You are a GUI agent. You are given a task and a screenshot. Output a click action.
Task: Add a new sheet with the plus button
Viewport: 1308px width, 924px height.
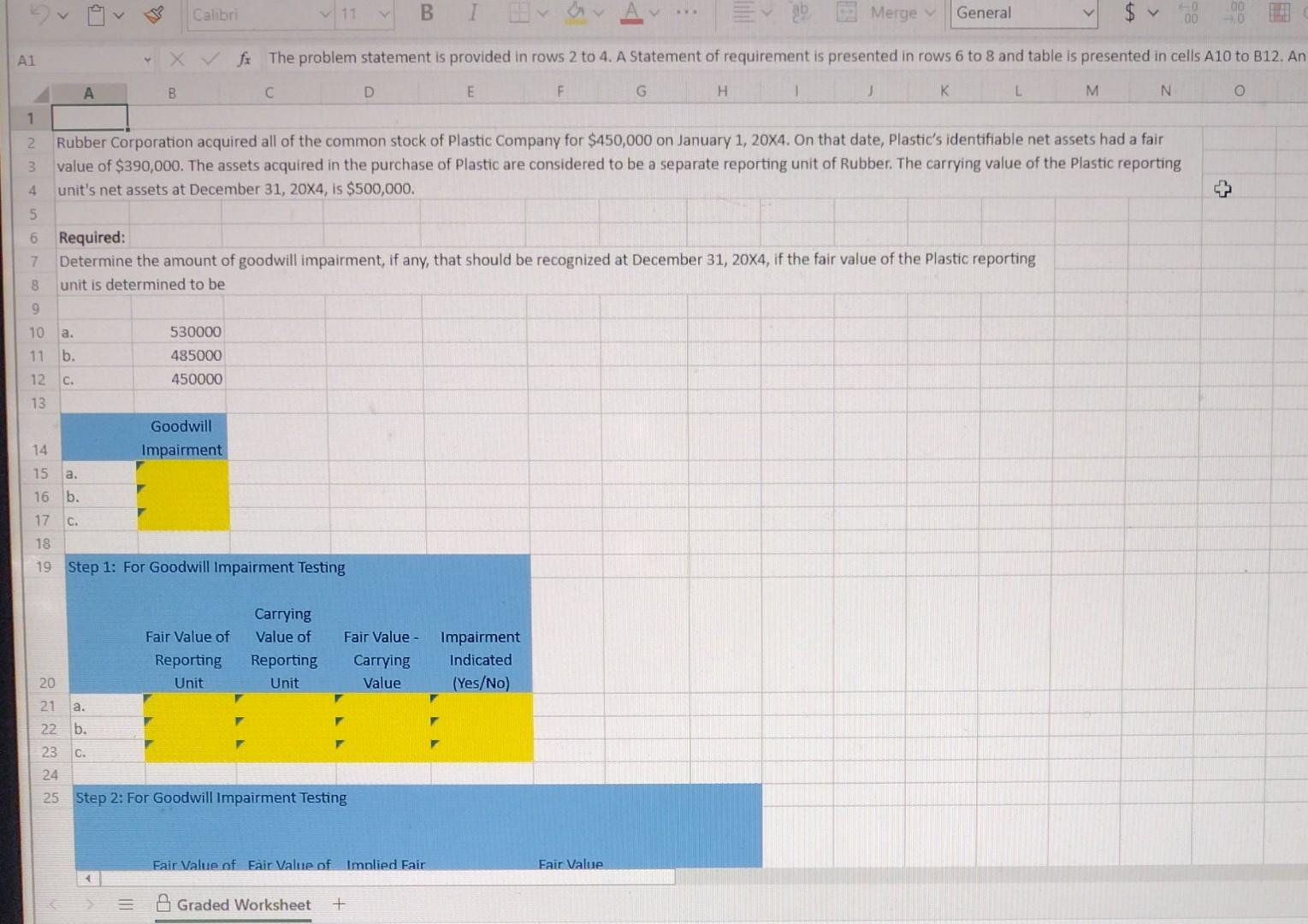tap(339, 903)
